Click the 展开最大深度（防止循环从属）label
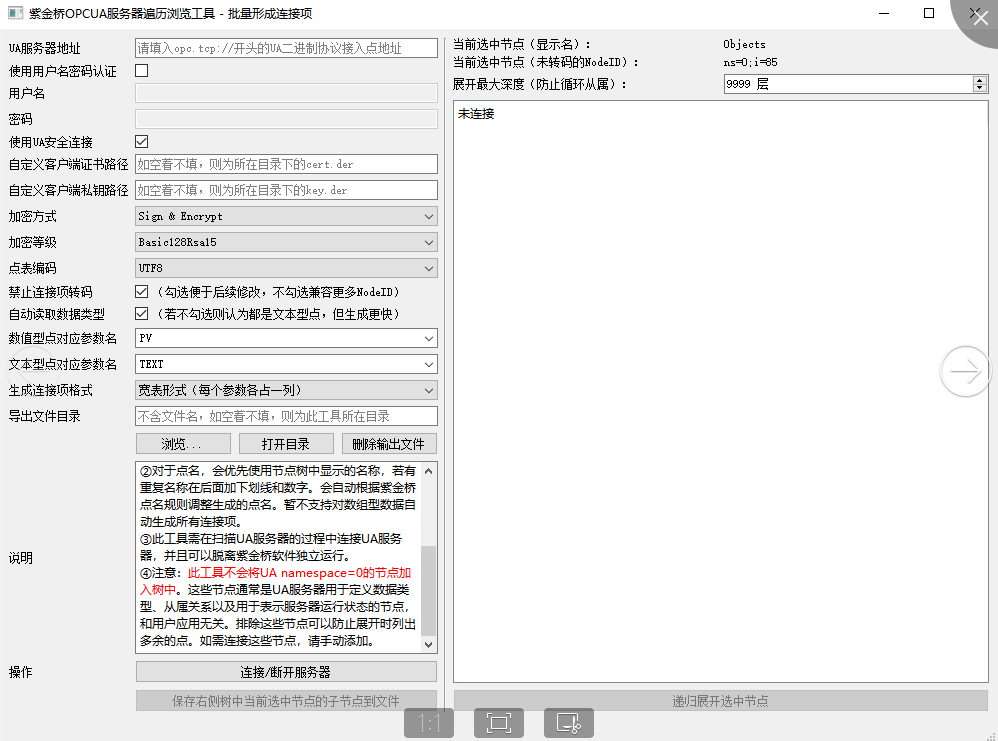 (540, 84)
